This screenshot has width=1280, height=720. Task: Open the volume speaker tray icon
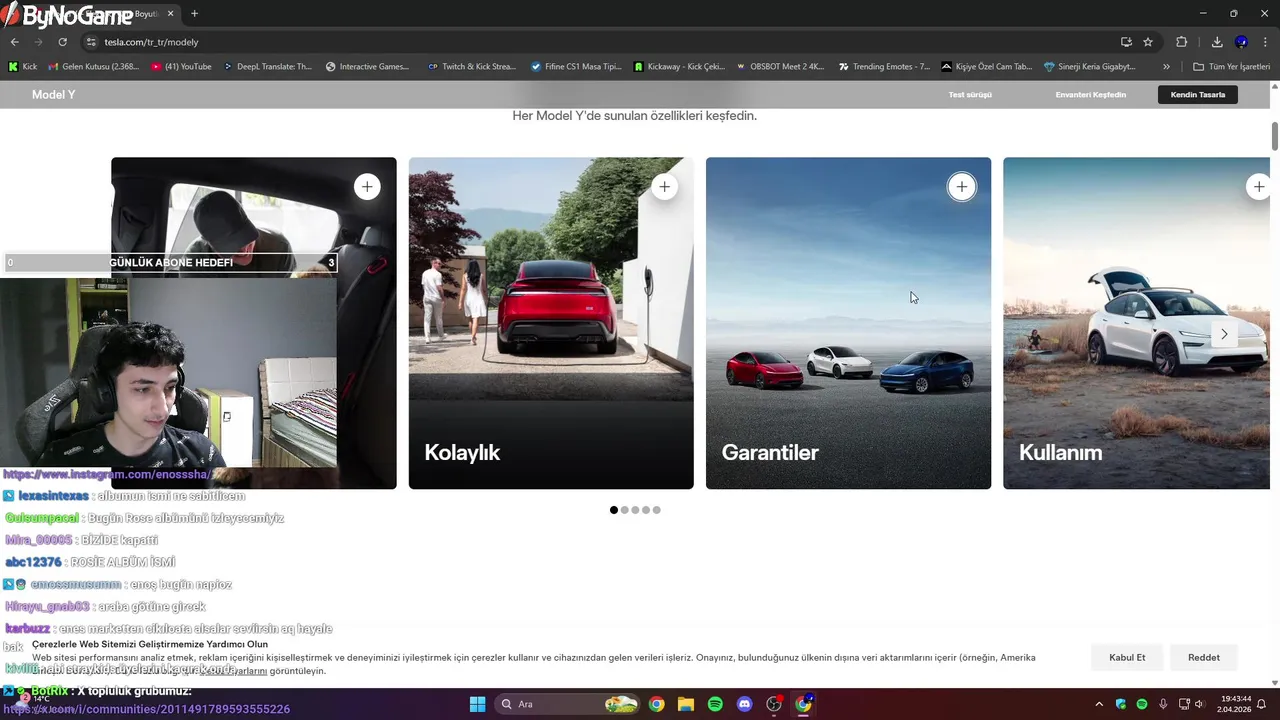1199,704
